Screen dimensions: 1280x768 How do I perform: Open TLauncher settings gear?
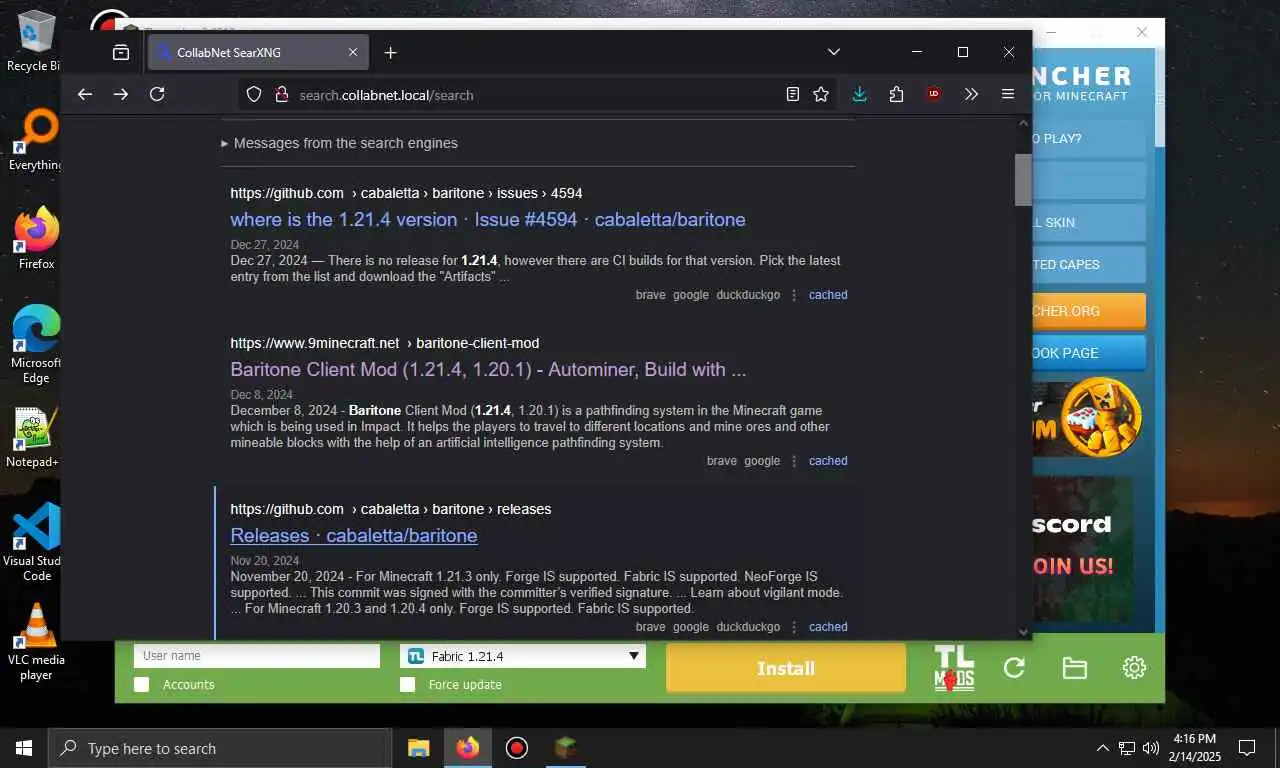[1134, 668]
